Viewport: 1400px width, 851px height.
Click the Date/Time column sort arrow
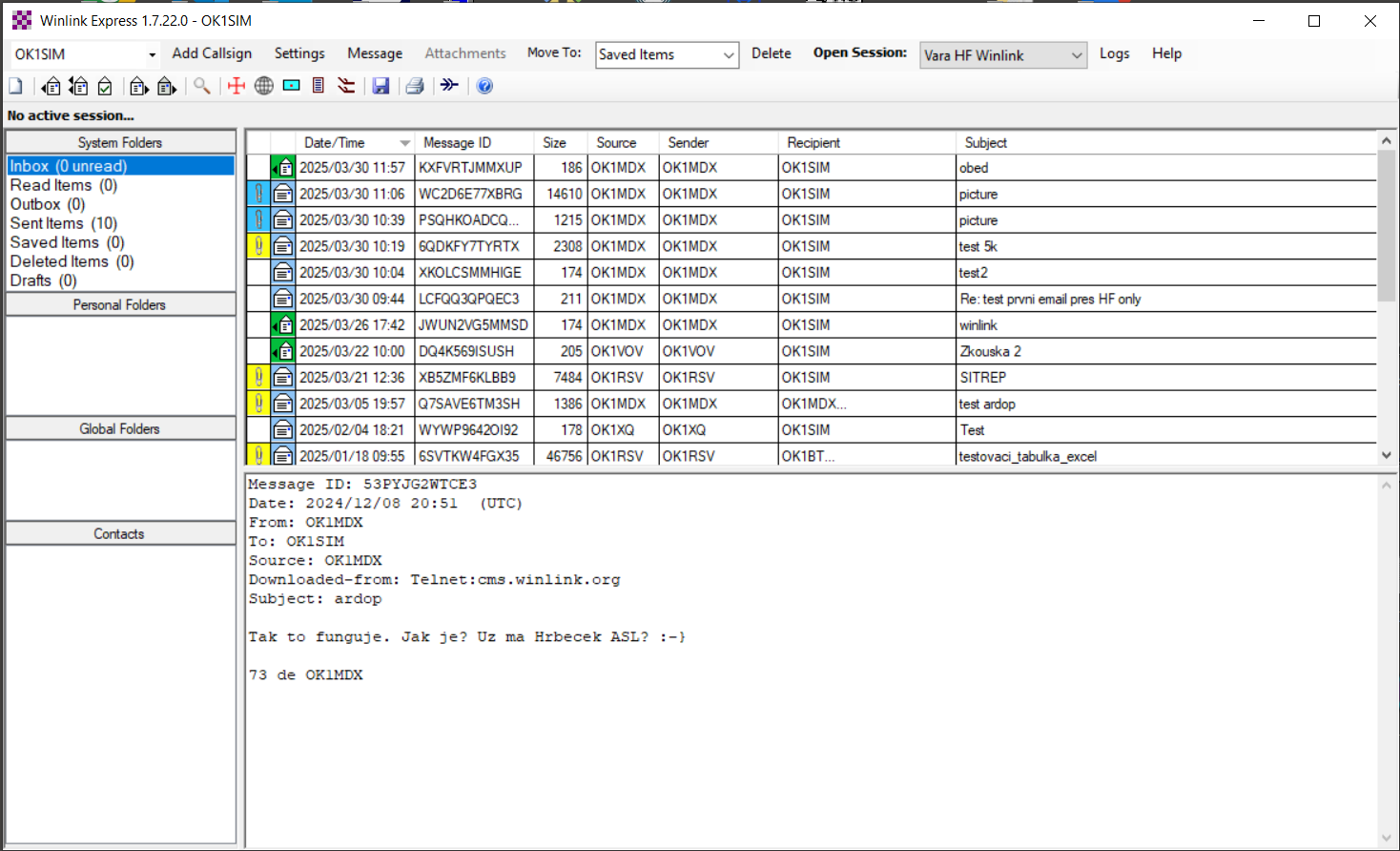point(404,143)
